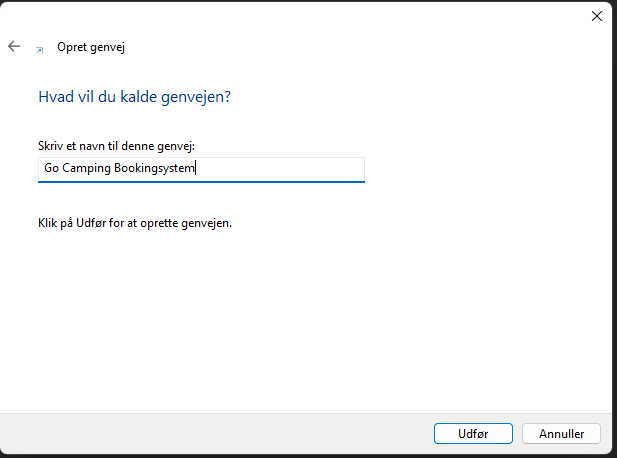Click the word "Hvad" in the blue heading

[54, 97]
